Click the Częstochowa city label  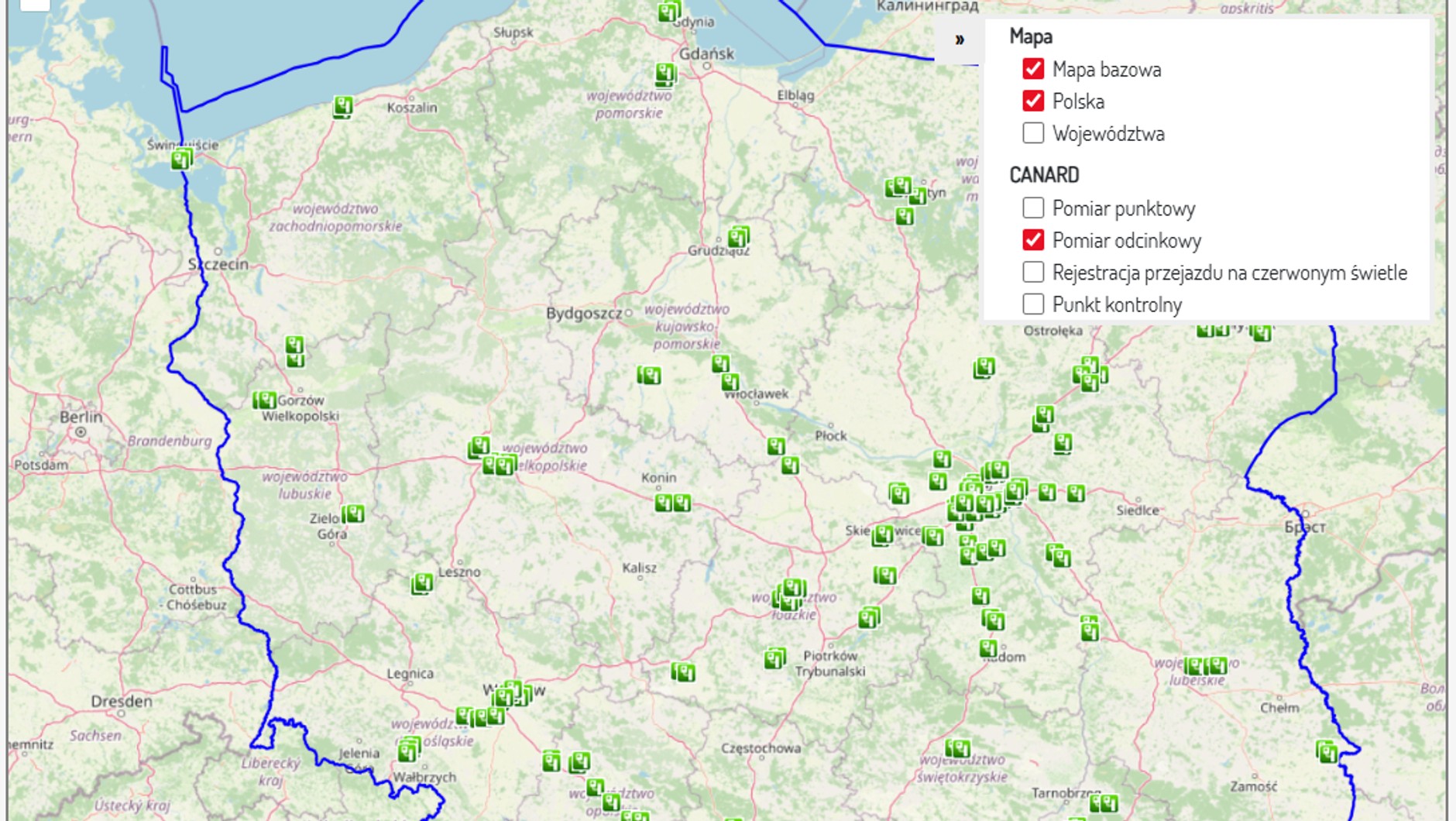[x=761, y=748]
